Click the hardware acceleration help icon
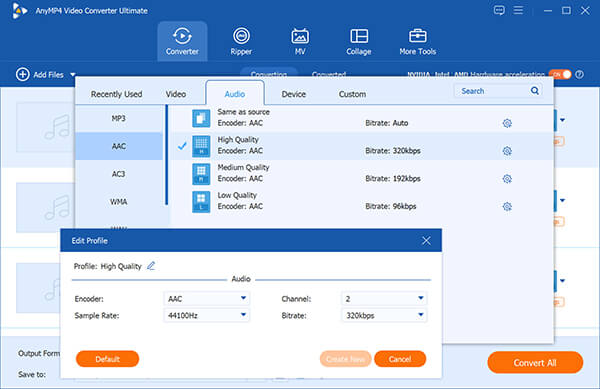 580,74
